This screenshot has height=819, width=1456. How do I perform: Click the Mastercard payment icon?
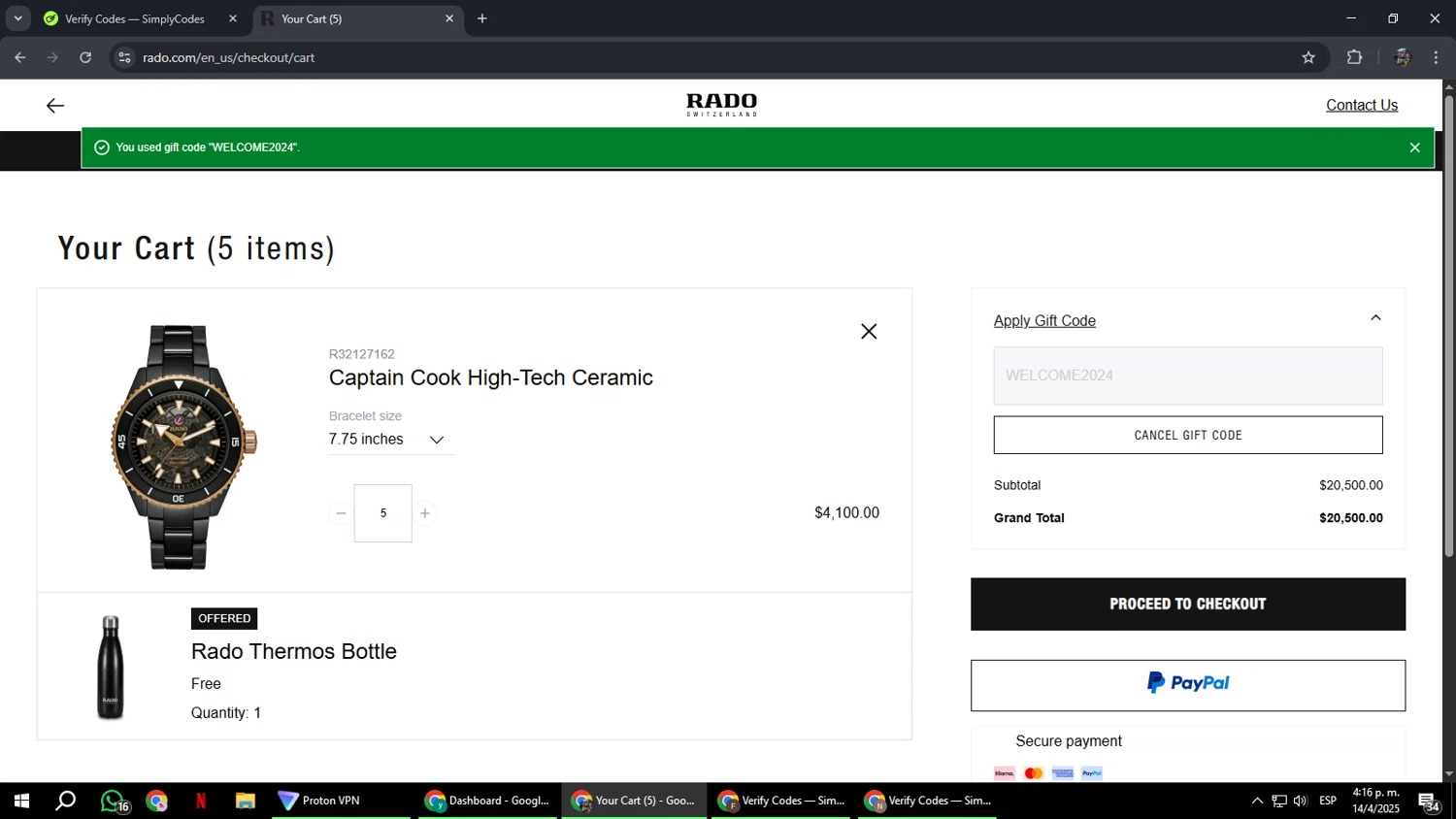tap(1034, 773)
